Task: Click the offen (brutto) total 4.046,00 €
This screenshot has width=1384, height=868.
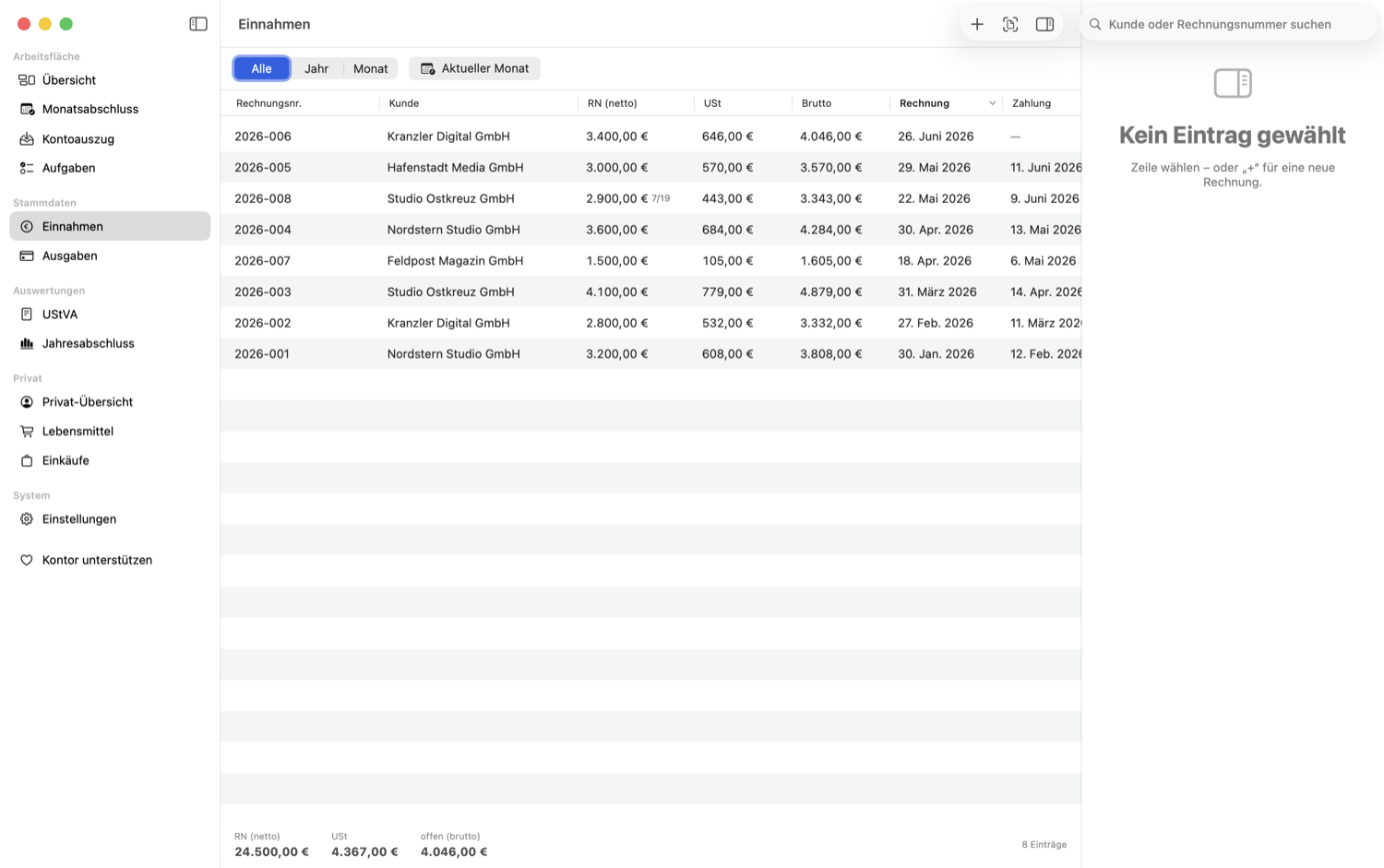Action: (454, 852)
